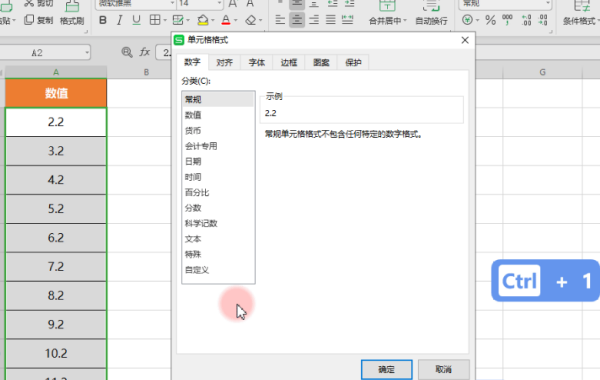
Task: Select 文本 category
Action: coord(218,239)
